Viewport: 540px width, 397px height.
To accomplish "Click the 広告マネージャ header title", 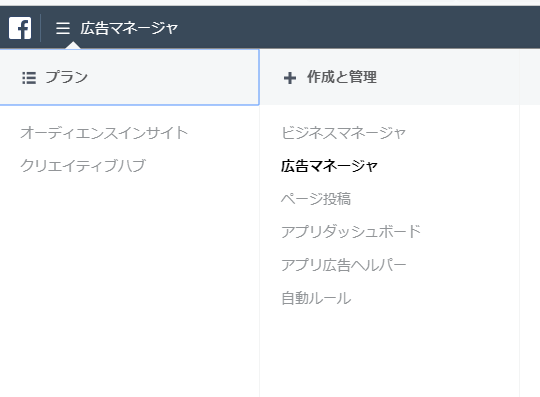I will pos(129,28).
